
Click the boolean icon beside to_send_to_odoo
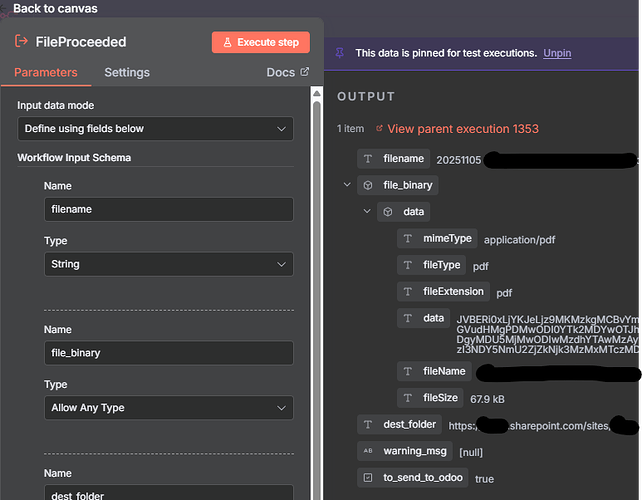[x=367, y=478]
